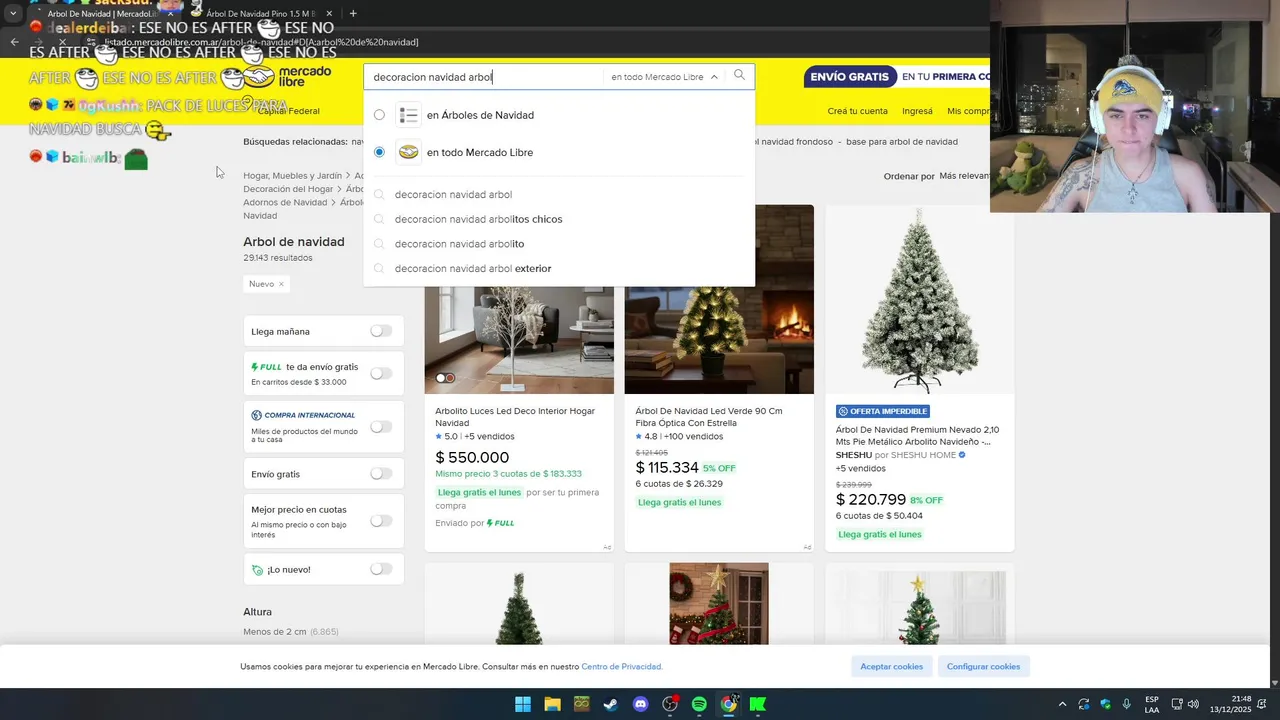Open Windows Security tray icon
This screenshot has width=1280, height=720.
pos(1105,704)
